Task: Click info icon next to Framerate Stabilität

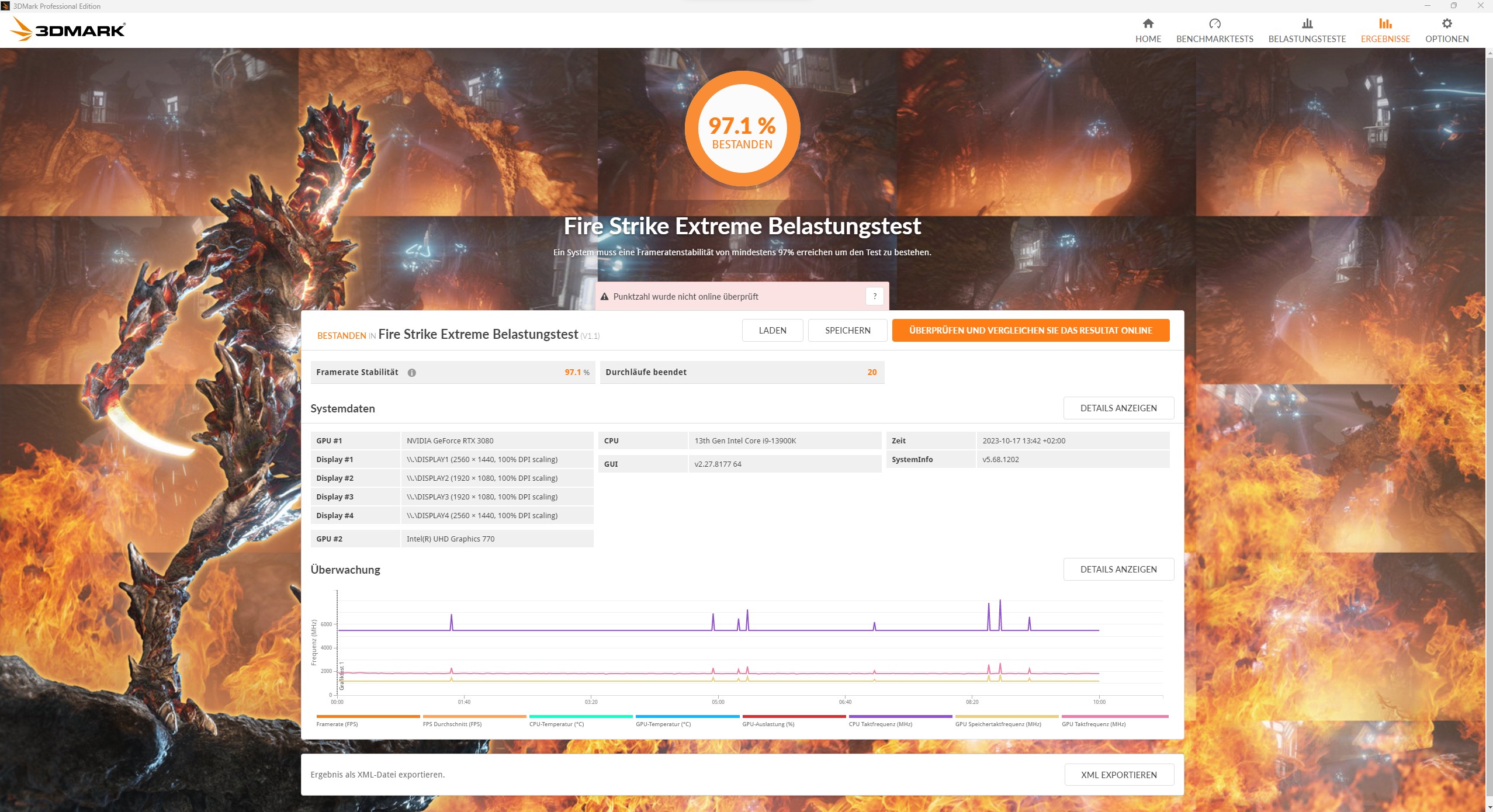Action: (412, 373)
